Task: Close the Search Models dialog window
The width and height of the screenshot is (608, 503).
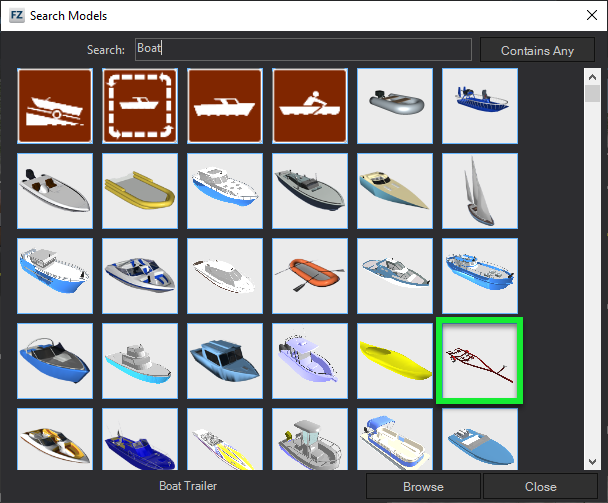Action: (x=592, y=16)
